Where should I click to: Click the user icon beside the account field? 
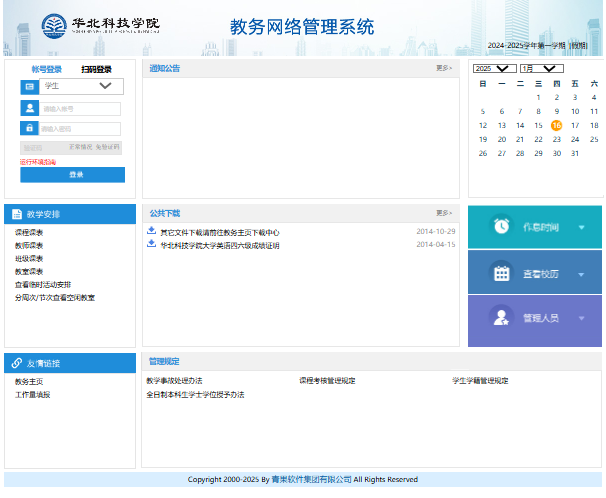(x=30, y=108)
